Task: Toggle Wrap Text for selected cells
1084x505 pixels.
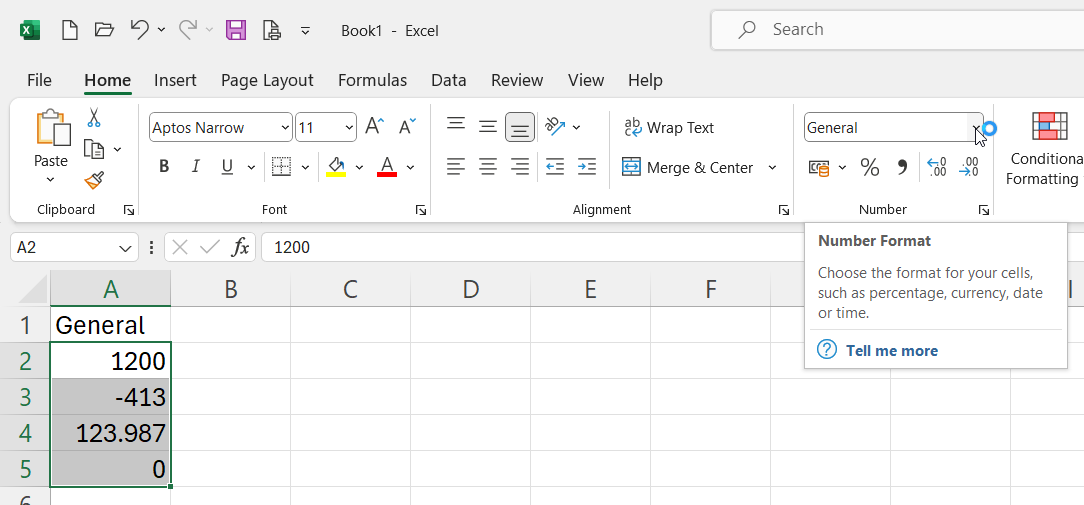Action: 668,128
